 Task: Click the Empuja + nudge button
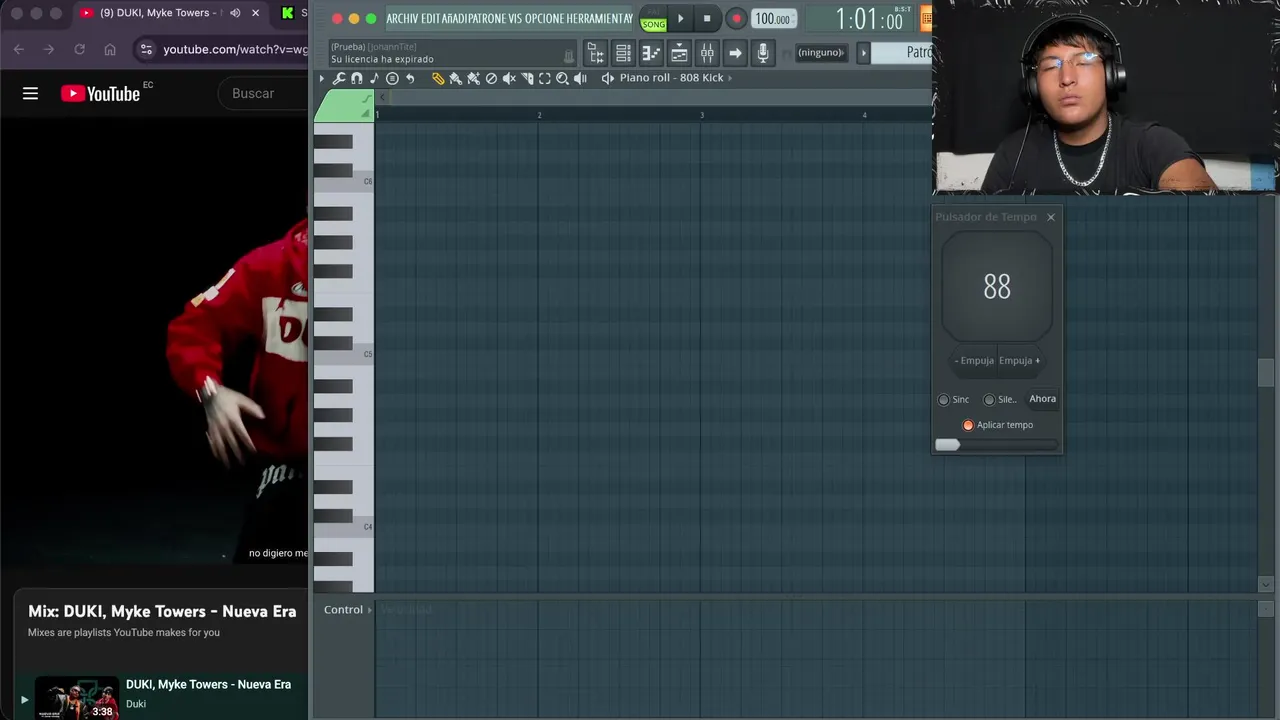[1020, 361]
